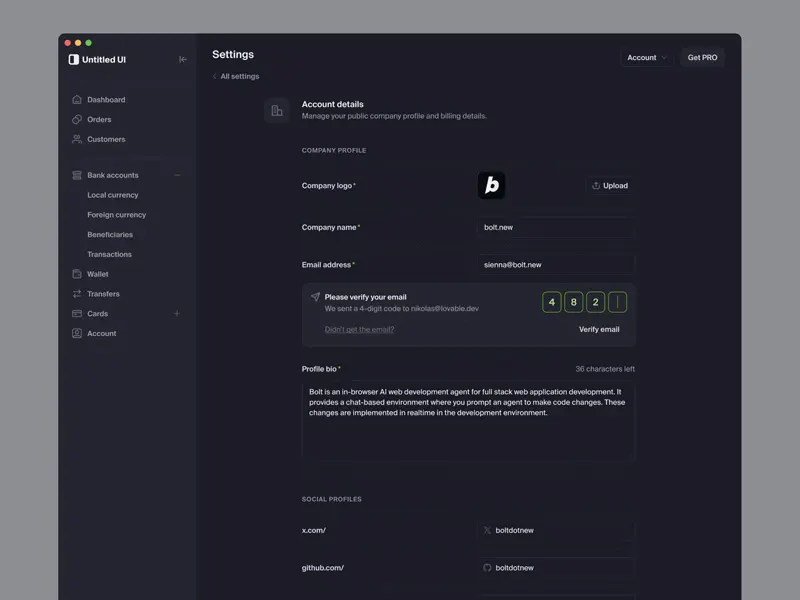The image size is (800, 600).
Task: Open Wallet using its wallet icon
Action: (76, 274)
